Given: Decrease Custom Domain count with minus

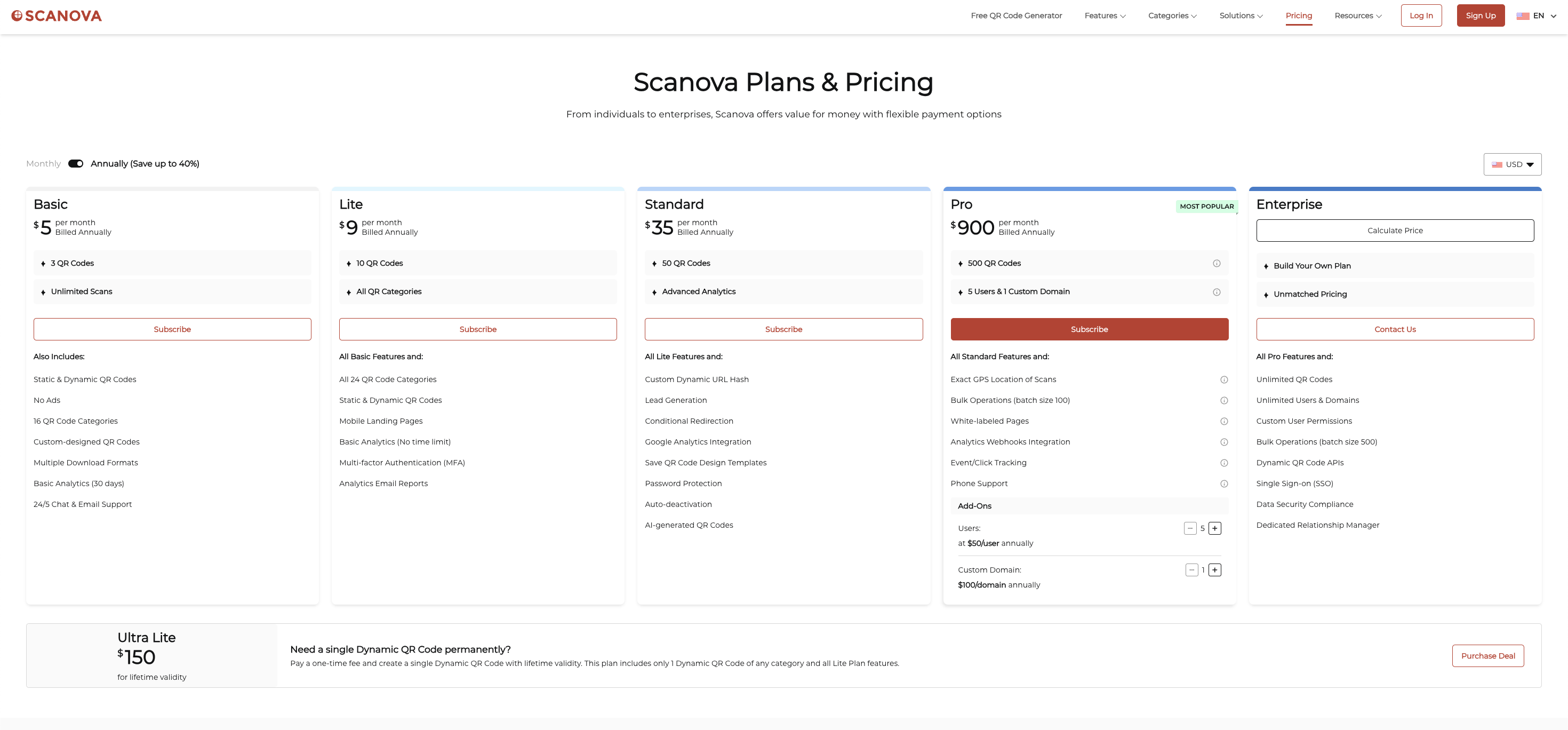Looking at the screenshot, I should pyautogui.click(x=1191, y=570).
